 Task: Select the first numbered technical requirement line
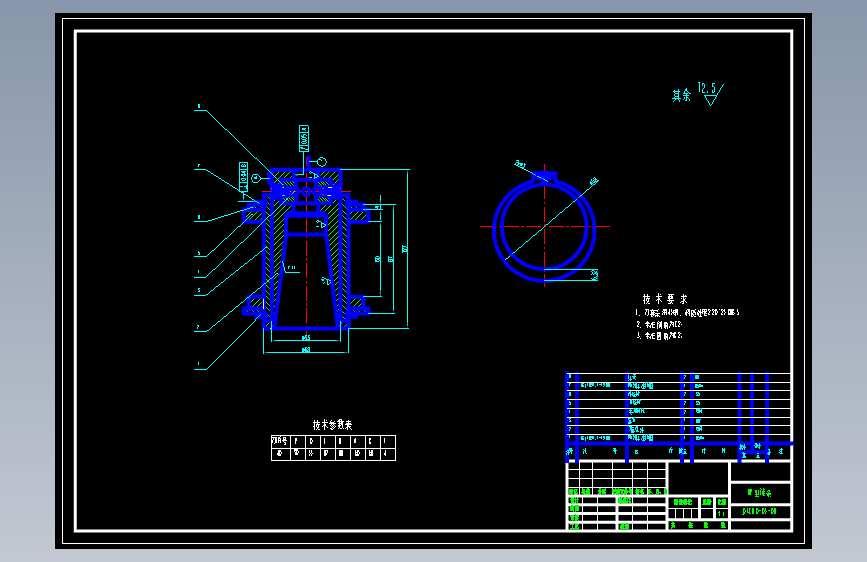coord(687,313)
